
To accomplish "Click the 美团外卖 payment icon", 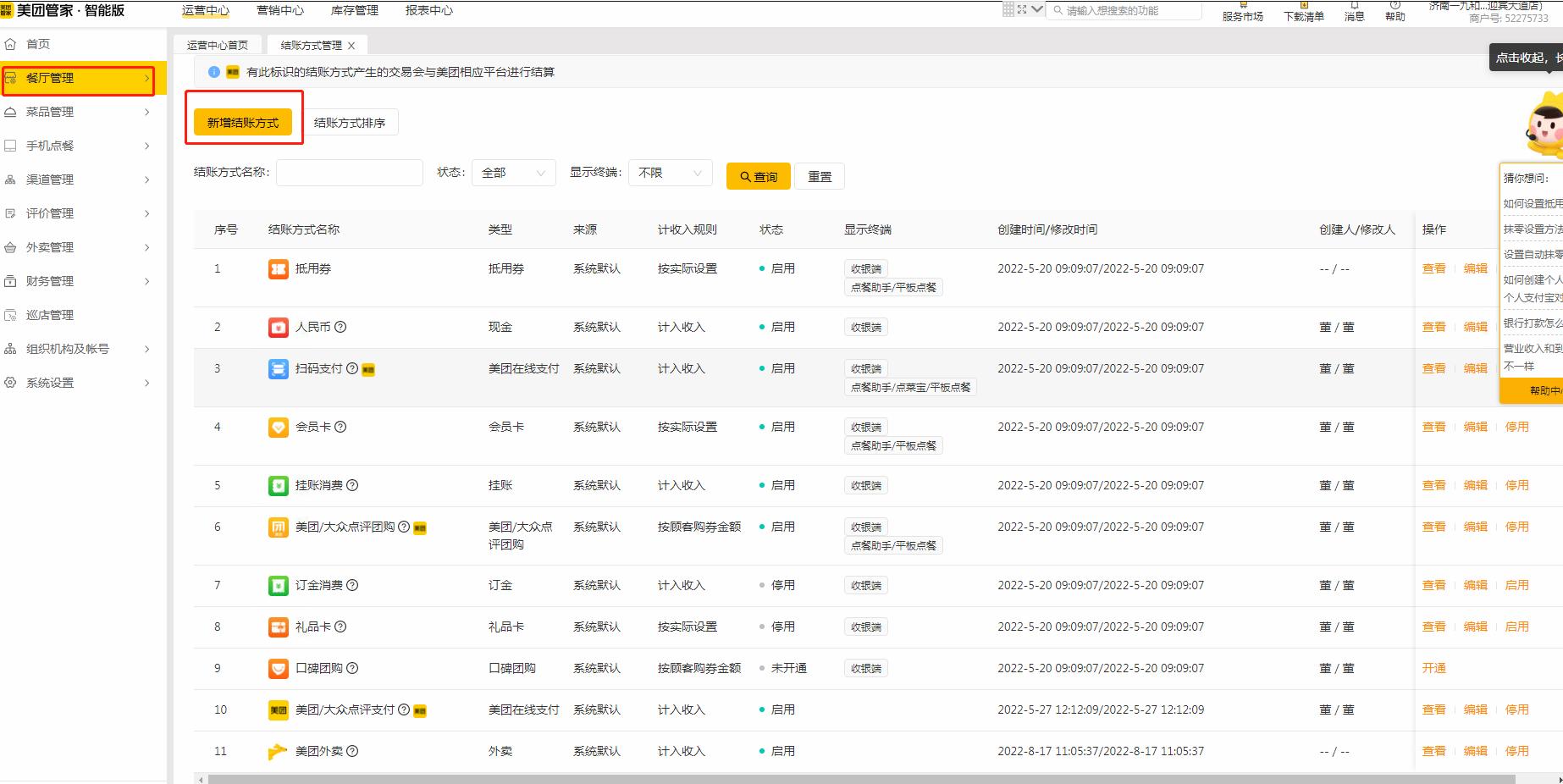I will [278, 752].
